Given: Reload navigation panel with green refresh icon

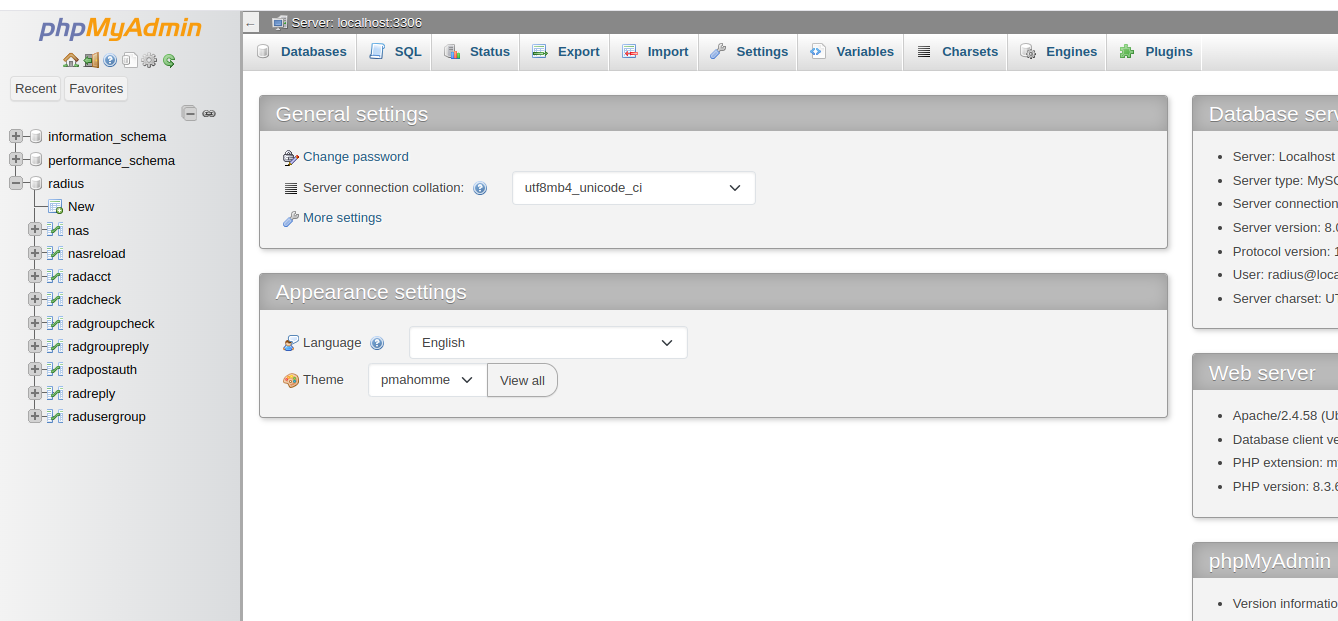Looking at the screenshot, I should tap(169, 60).
